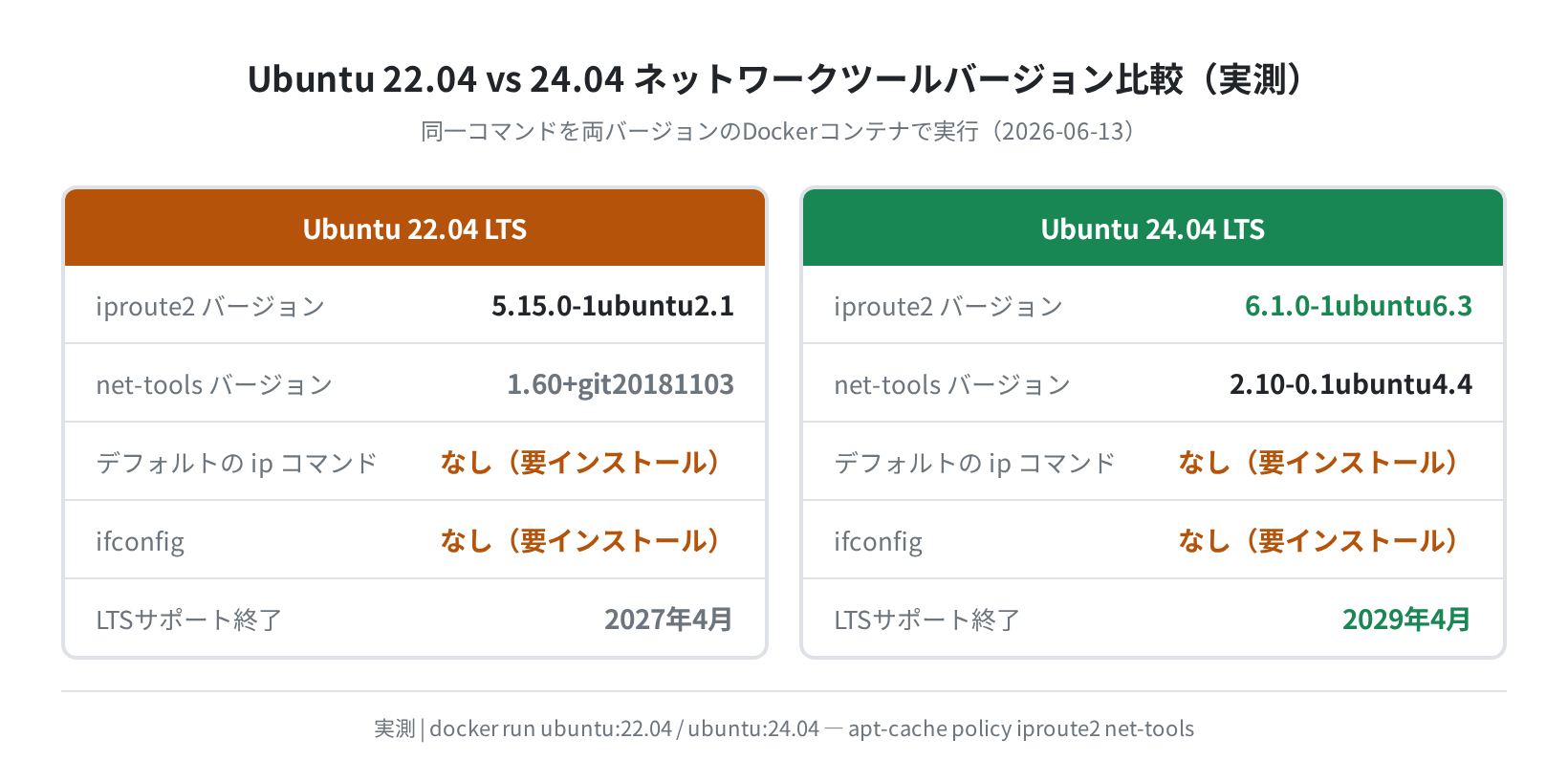
Task: Click 'ifconfig' label in Ubuntu 24.04 card
Action: [878, 542]
